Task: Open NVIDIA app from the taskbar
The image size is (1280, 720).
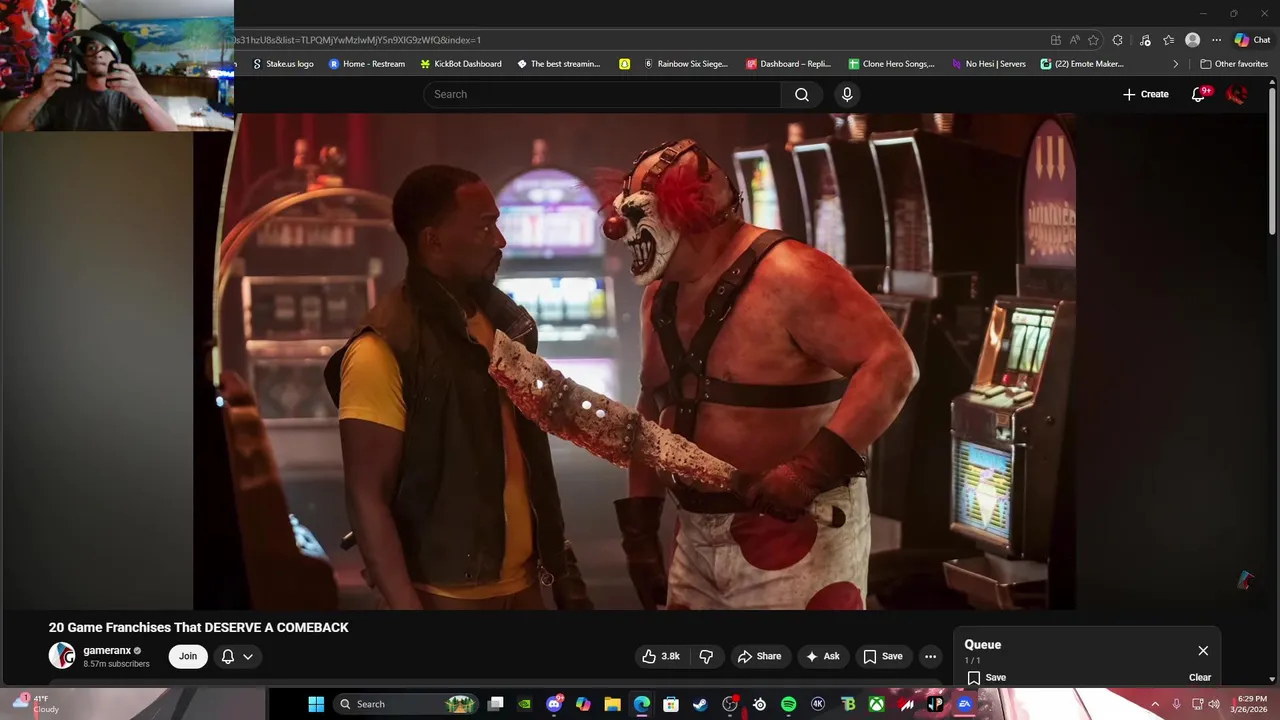Action: (x=525, y=704)
